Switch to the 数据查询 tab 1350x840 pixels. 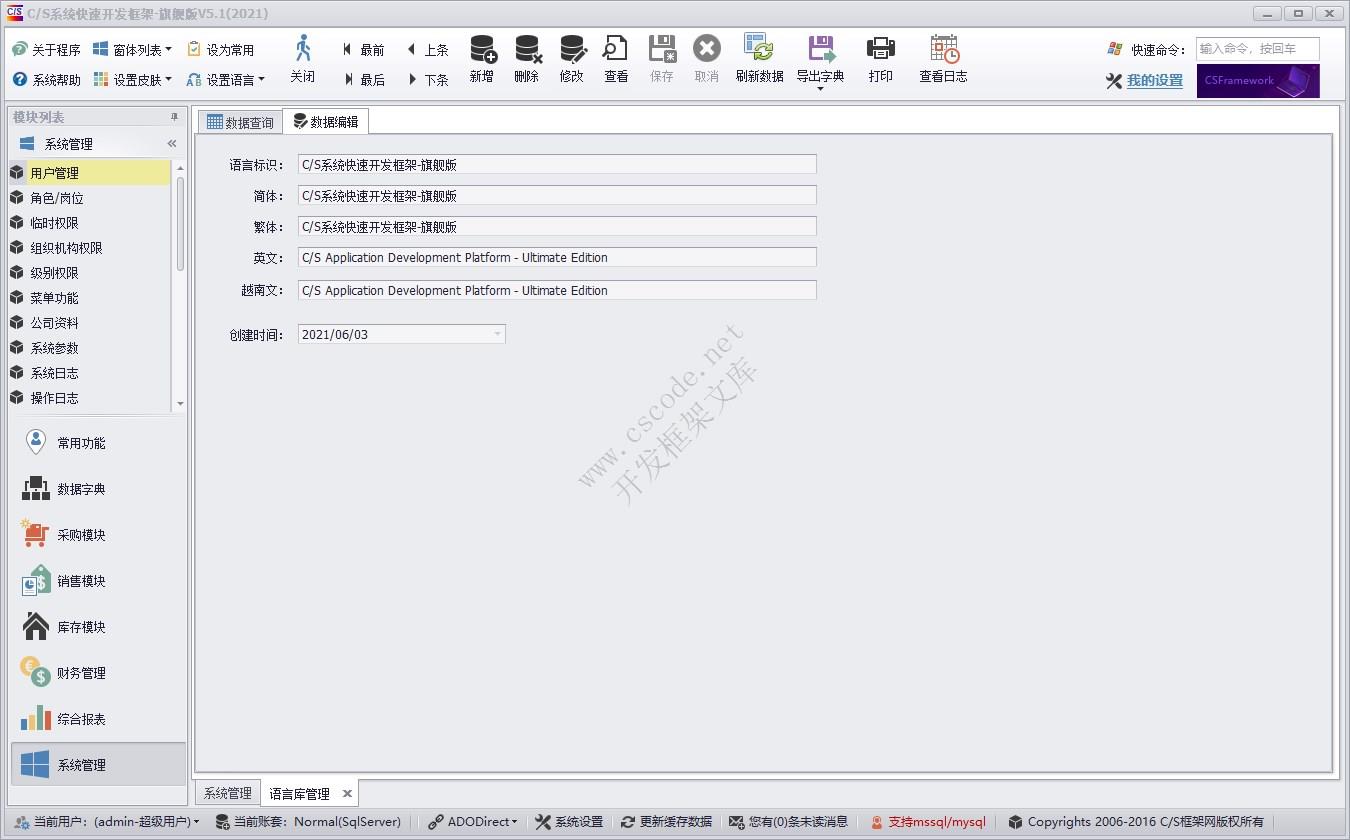point(239,122)
